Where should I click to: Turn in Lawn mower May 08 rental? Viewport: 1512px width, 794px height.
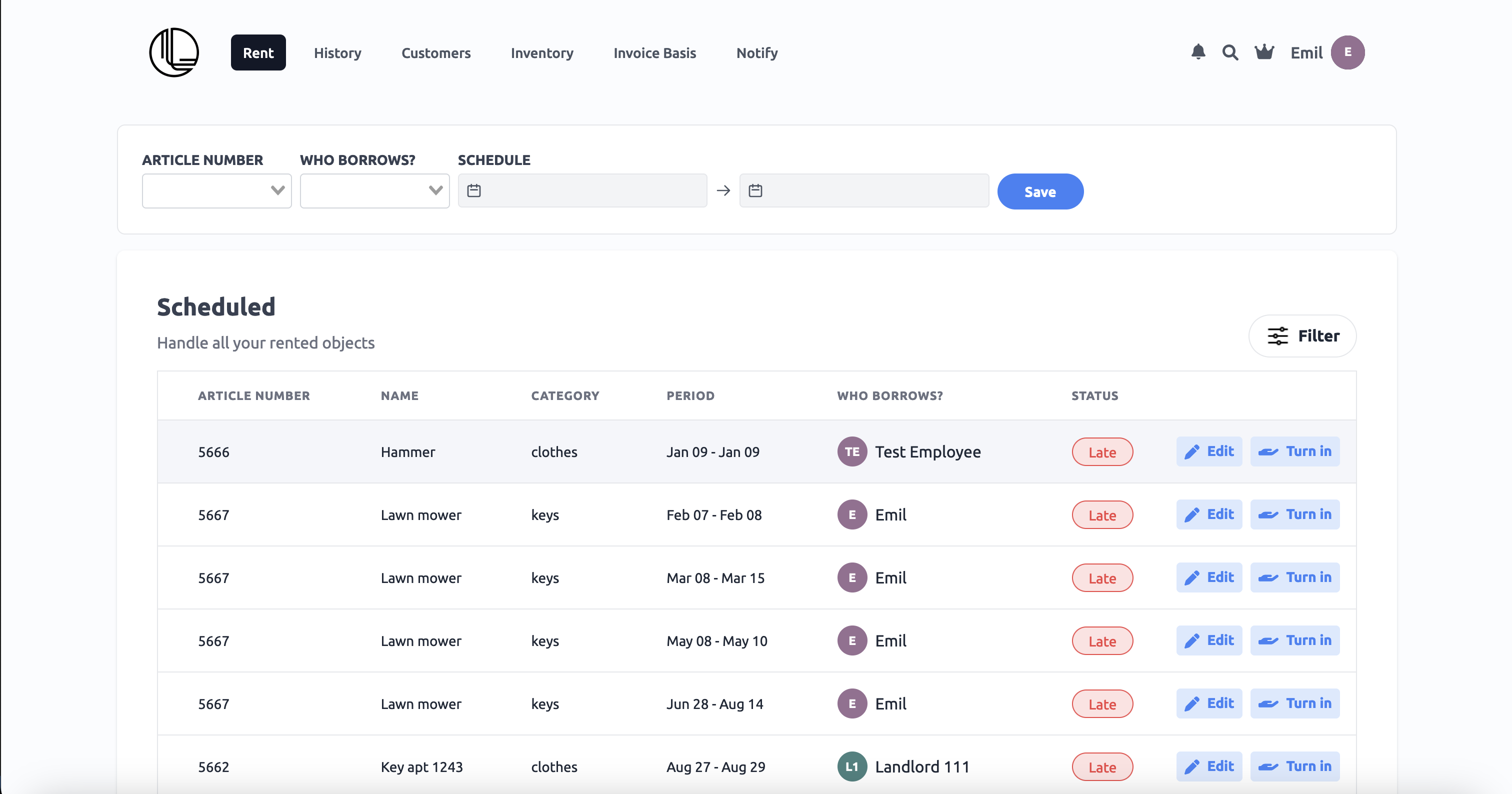pyautogui.click(x=1295, y=640)
